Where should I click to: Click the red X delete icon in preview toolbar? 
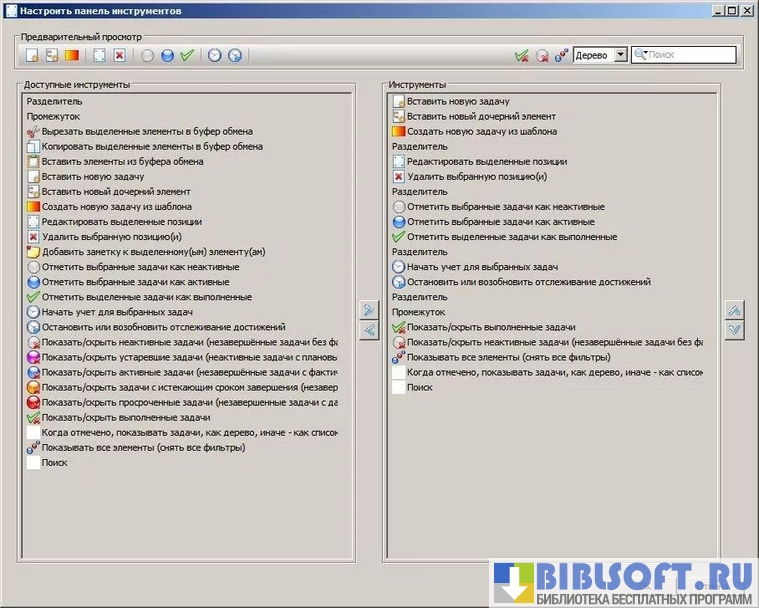click(x=119, y=56)
